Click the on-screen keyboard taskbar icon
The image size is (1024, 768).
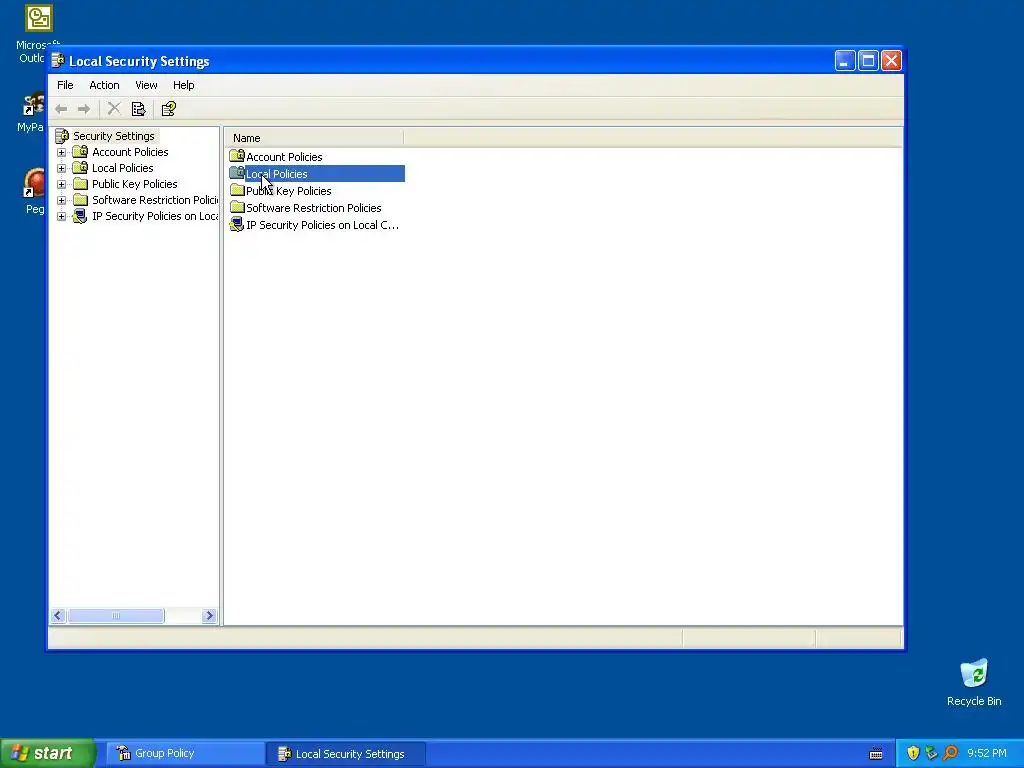[876, 754]
